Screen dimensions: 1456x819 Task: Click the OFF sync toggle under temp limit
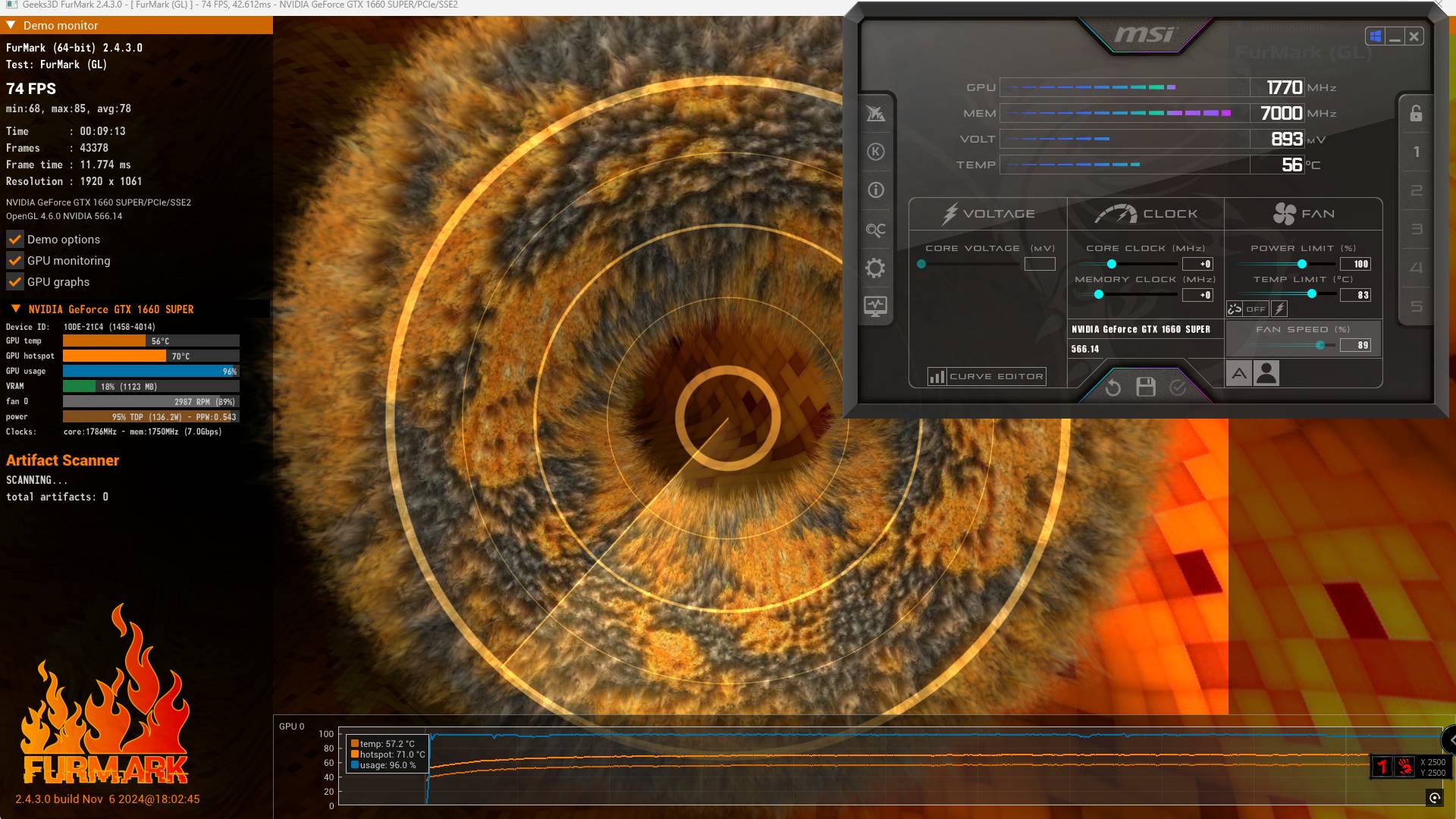click(x=1256, y=309)
